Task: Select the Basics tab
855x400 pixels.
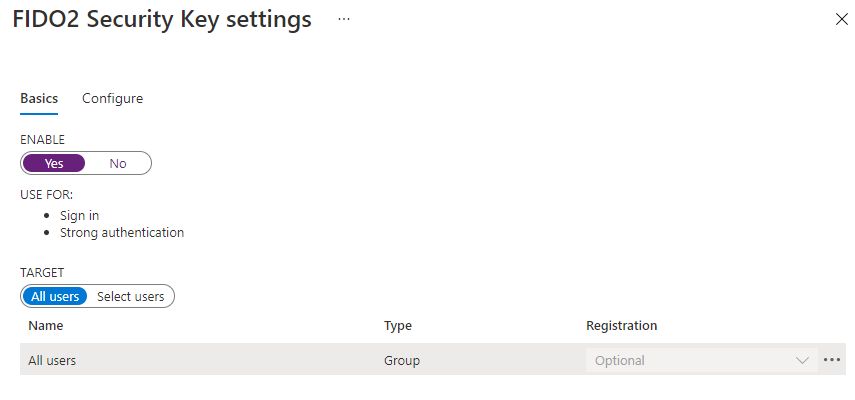Action: pyautogui.click(x=39, y=98)
